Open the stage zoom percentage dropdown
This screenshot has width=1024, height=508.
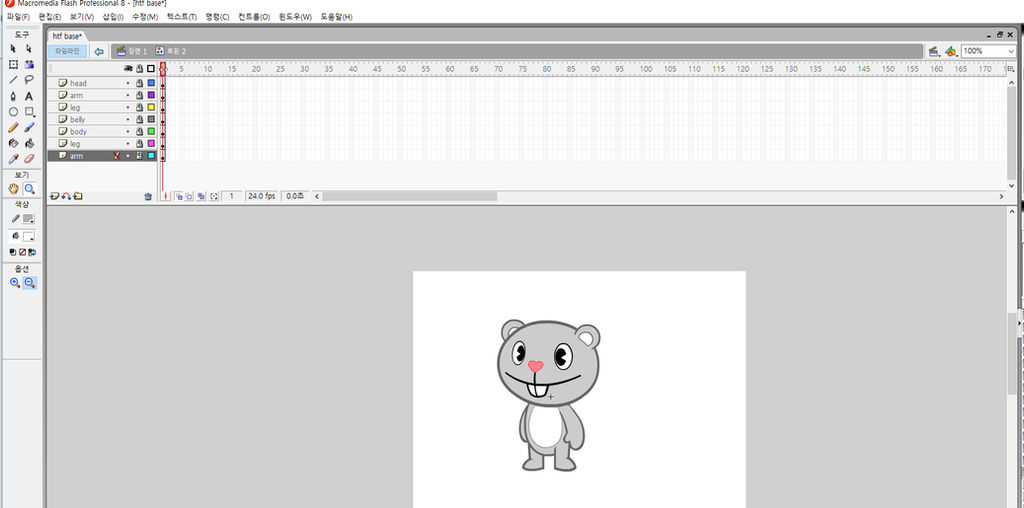click(x=1012, y=51)
